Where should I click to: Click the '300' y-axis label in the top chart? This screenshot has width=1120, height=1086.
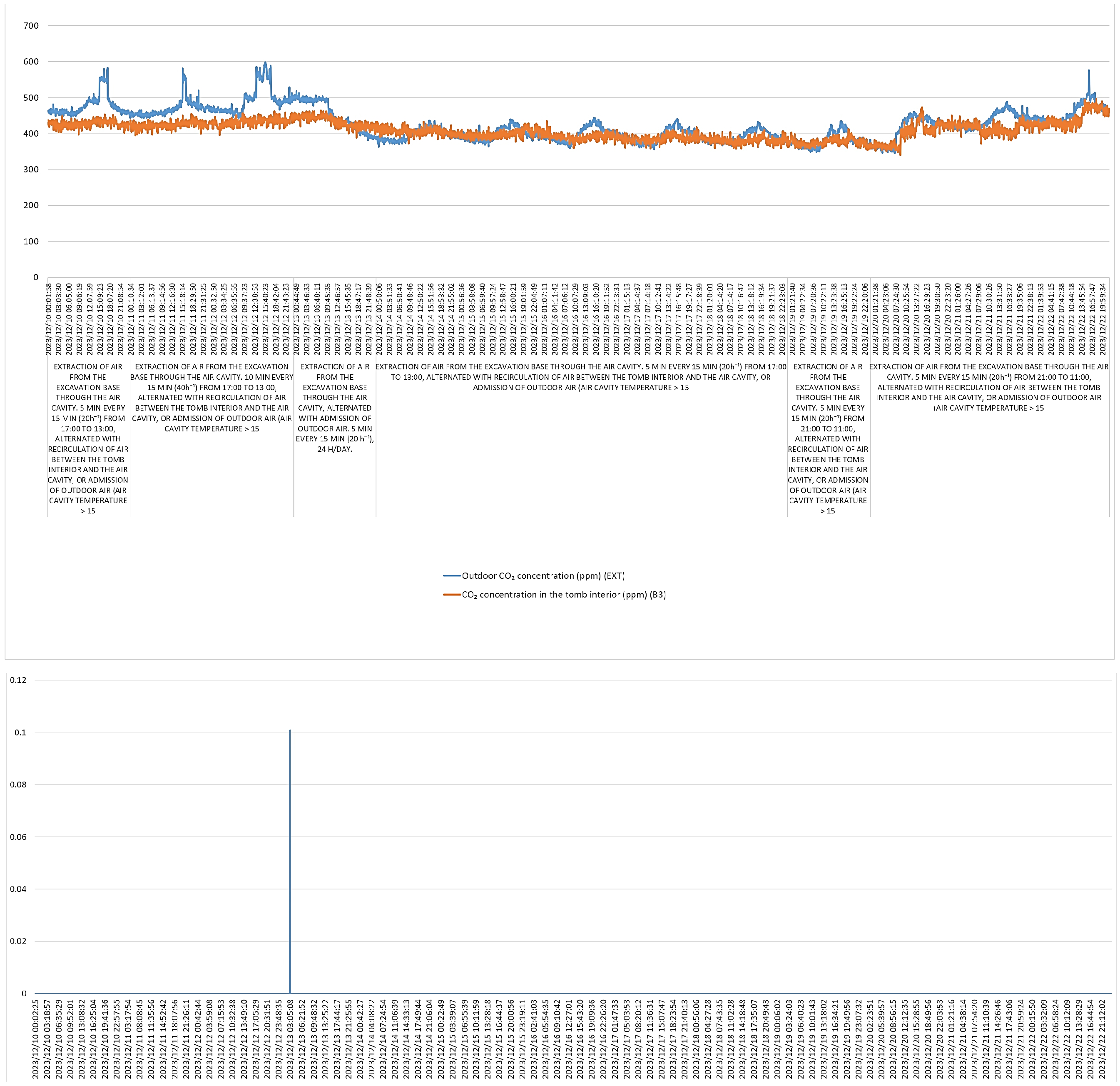point(31,169)
